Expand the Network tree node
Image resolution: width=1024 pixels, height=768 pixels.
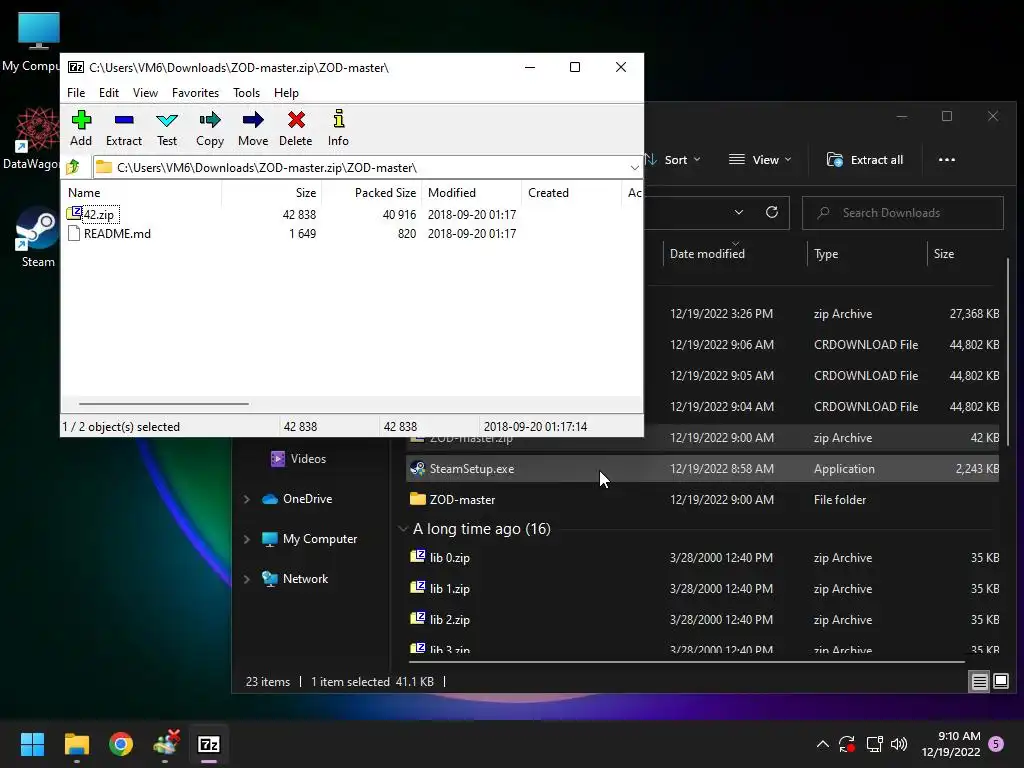click(x=247, y=579)
